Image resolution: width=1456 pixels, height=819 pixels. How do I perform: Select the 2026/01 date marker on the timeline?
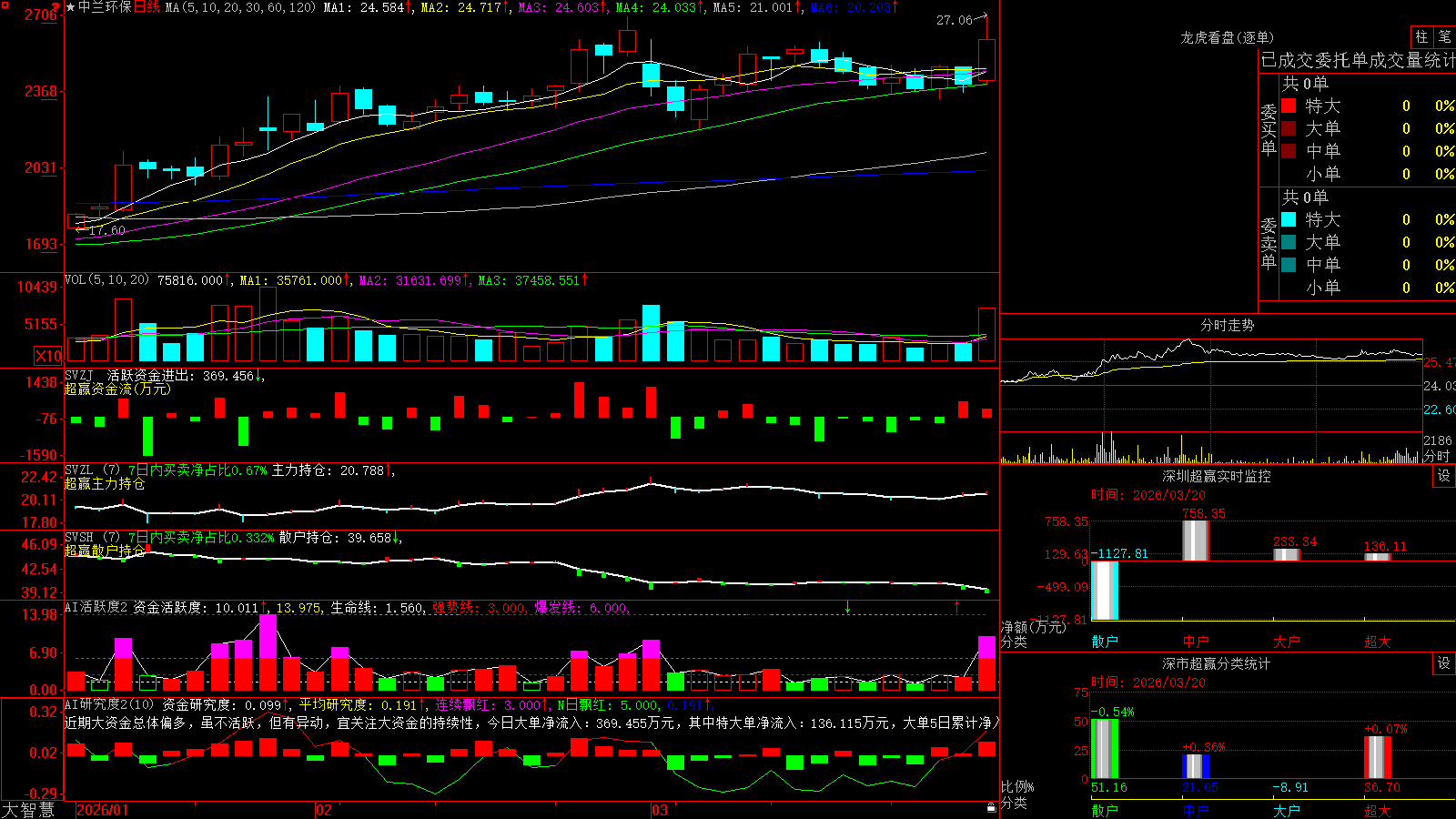pos(103,810)
